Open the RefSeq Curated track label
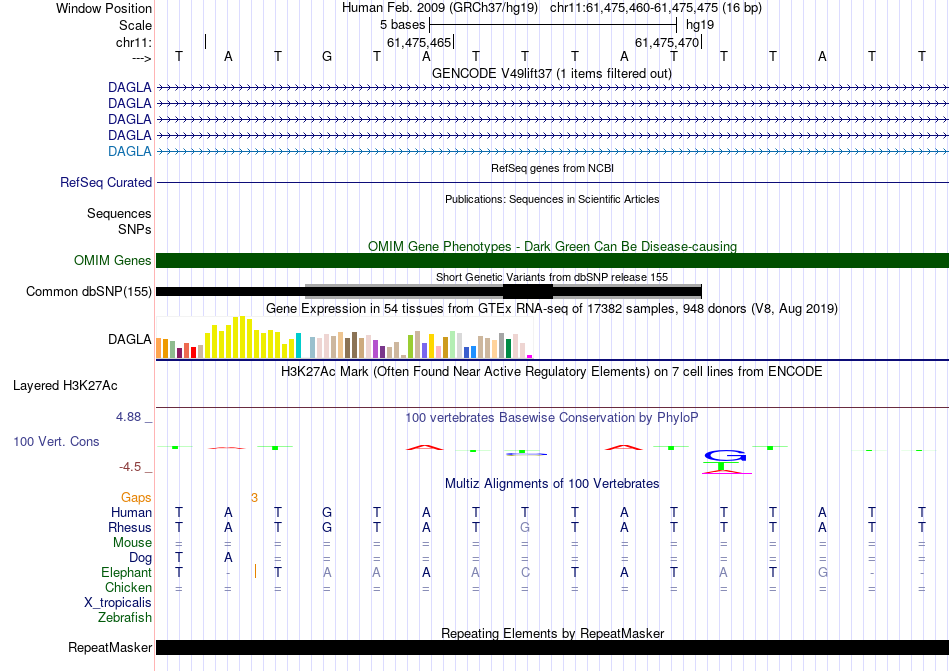 pyautogui.click(x=106, y=182)
